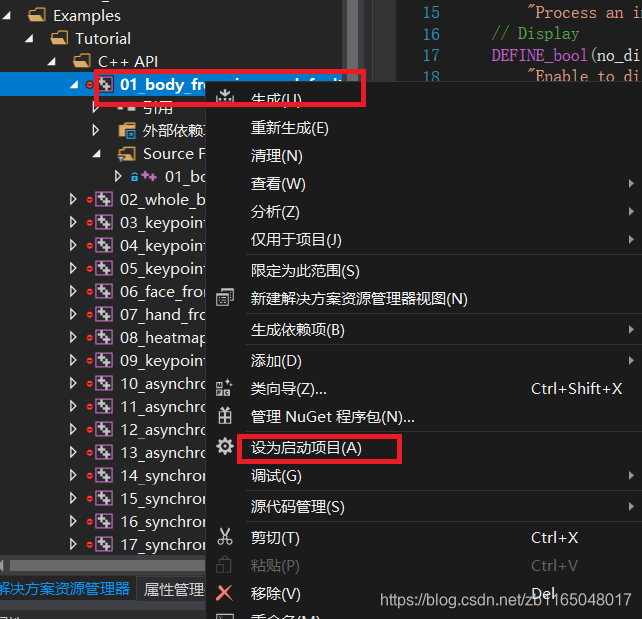Click the C++ API folder icon

pos(82,61)
